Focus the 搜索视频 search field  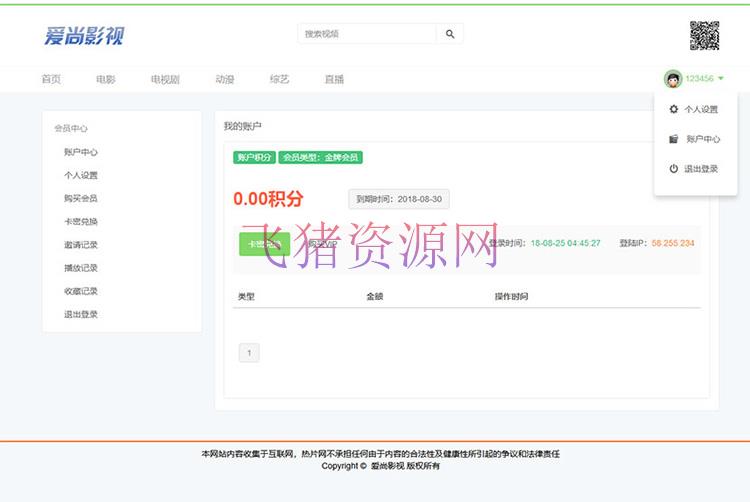[x=367, y=34]
